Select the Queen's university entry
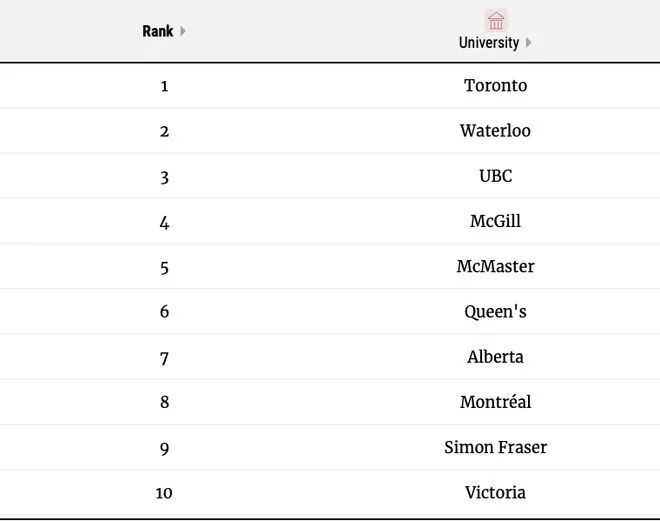The image size is (660, 521). (495, 312)
